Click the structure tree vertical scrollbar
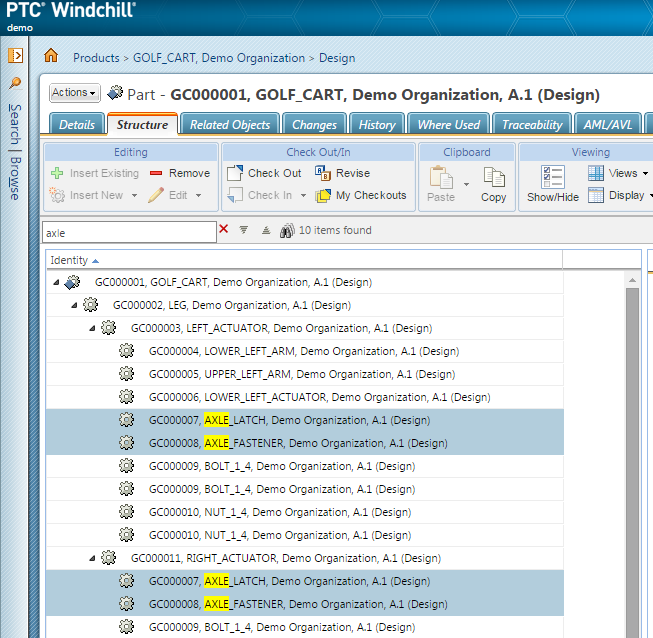The image size is (653, 638). tap(632, 462)
